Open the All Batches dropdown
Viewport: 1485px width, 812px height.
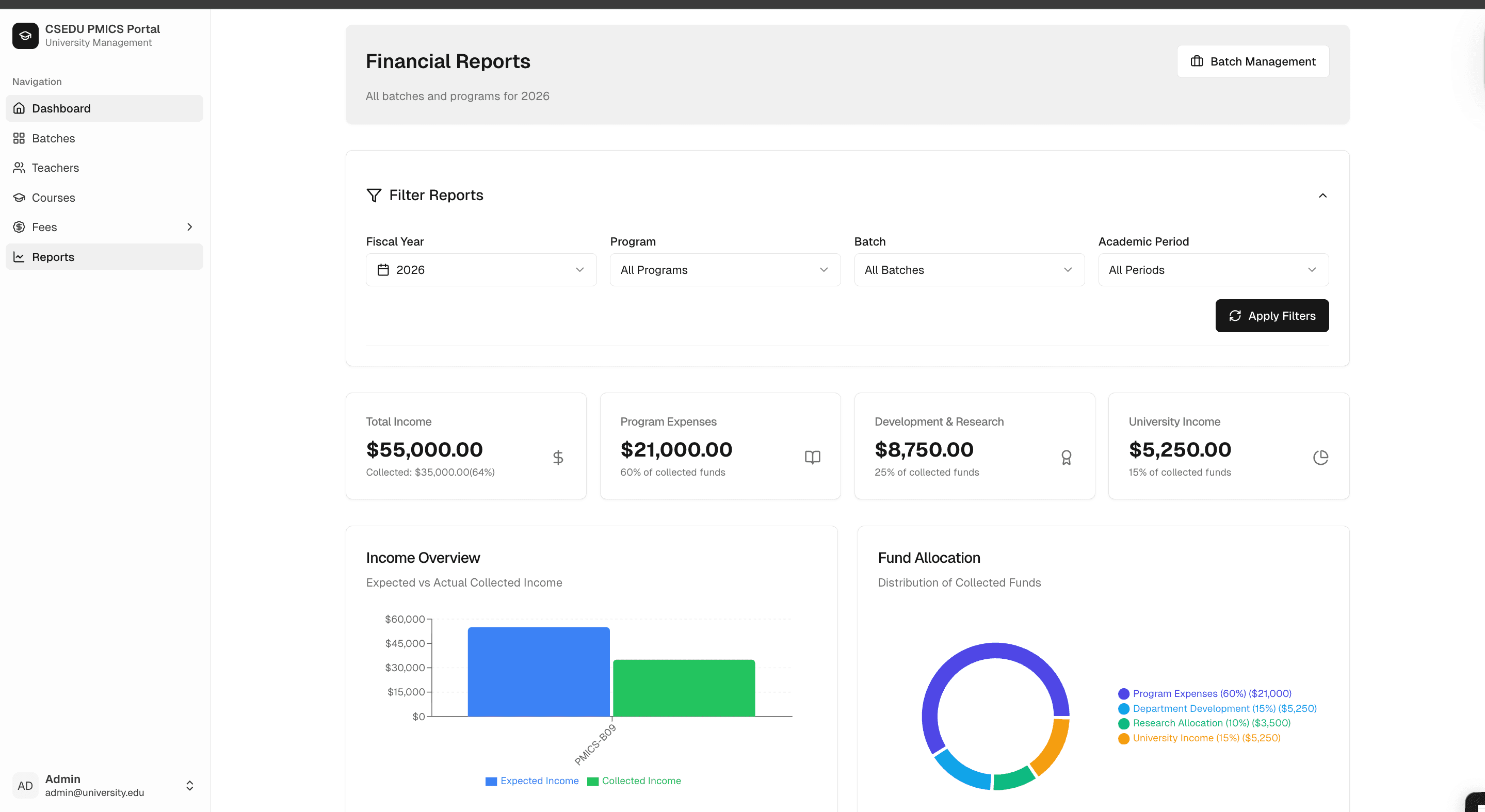[969, 270]
